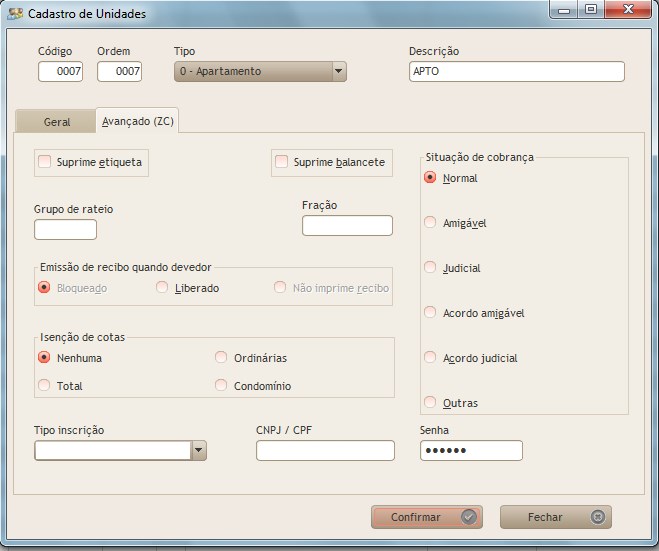Switch to the Geral tab
The image size is (659, 551).
pyautogui.click(x=56, y=122)
